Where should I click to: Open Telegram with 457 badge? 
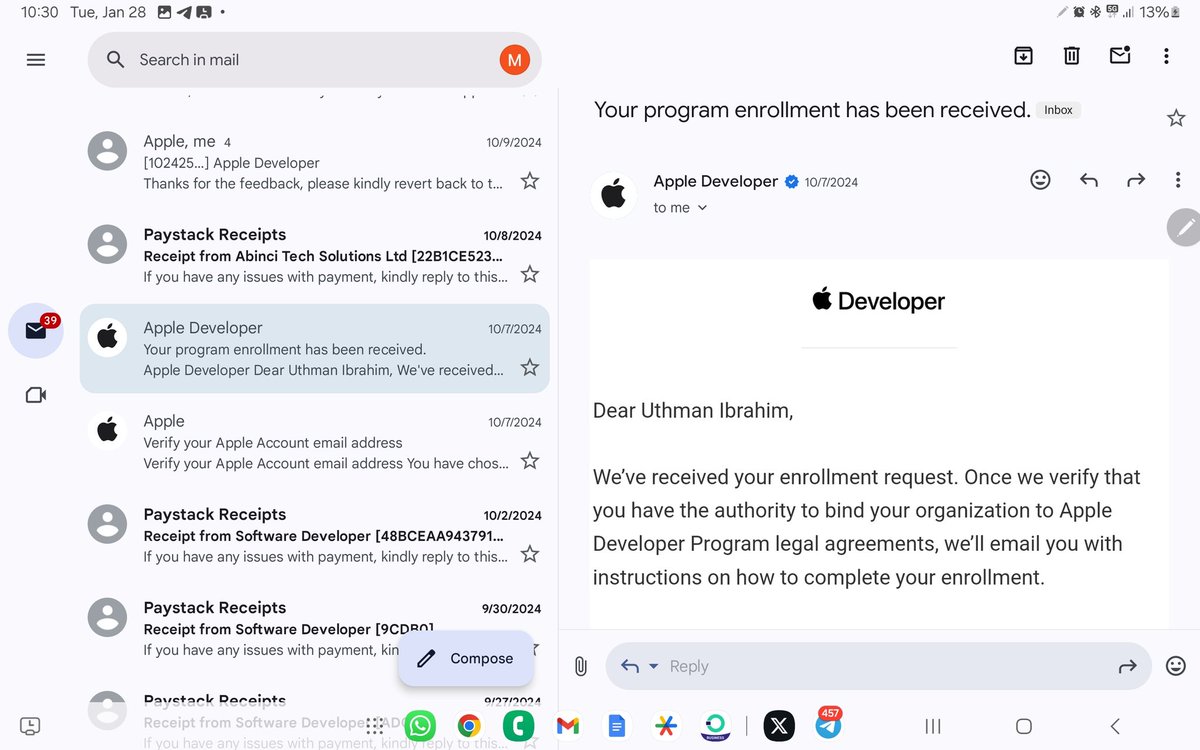tap(828, 724)
